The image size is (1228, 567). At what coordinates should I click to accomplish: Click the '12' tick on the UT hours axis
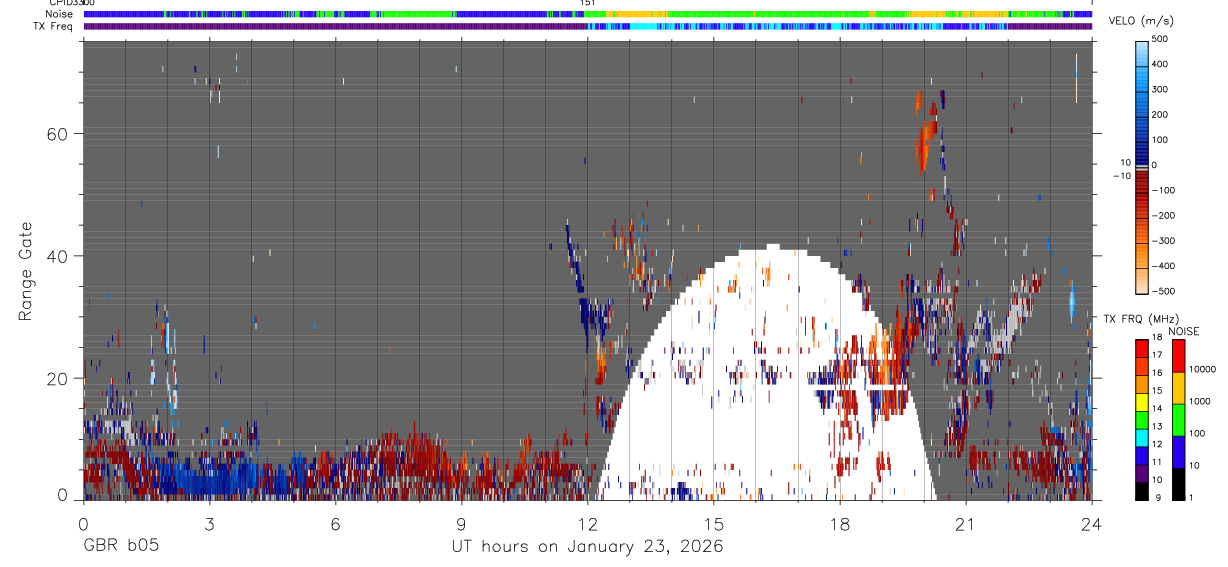(587, 525)
